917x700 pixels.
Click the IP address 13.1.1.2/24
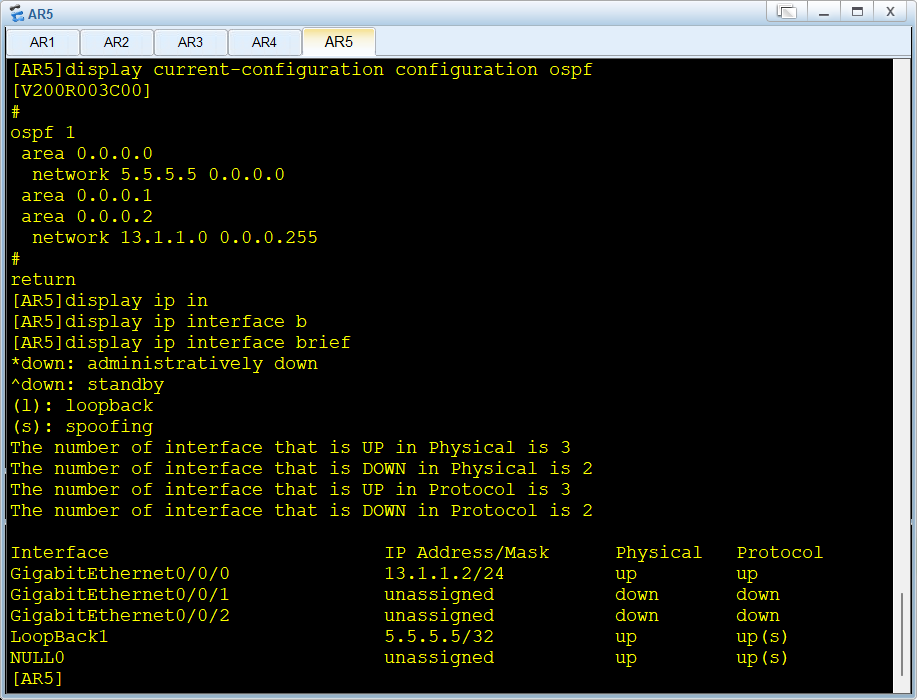444,574
